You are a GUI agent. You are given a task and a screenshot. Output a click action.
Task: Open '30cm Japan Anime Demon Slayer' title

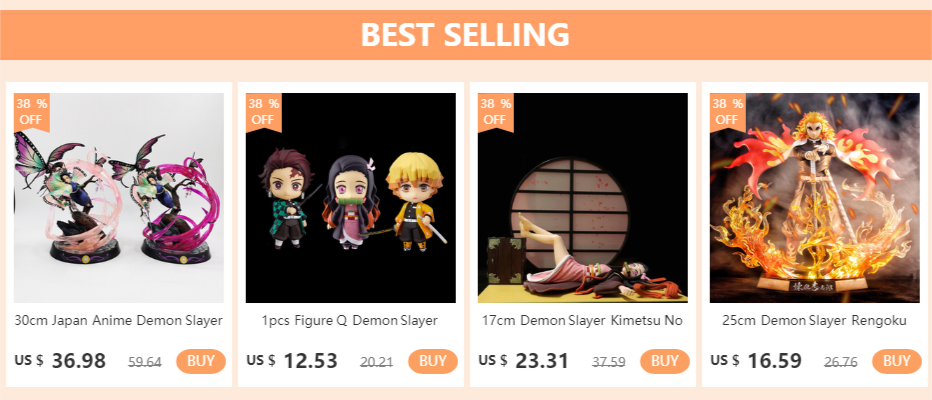pos(119,321)
